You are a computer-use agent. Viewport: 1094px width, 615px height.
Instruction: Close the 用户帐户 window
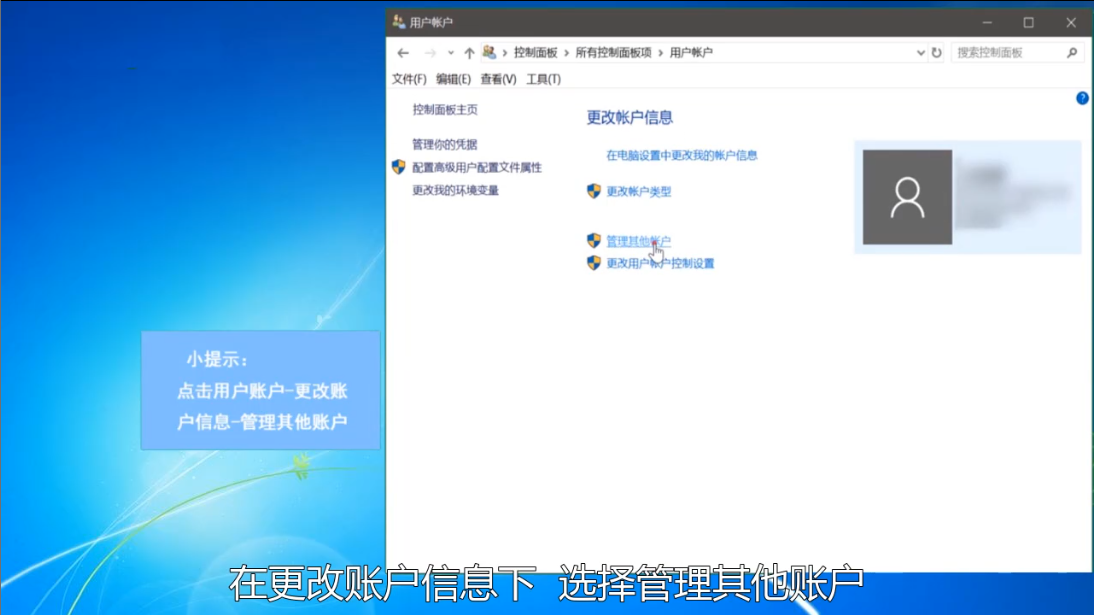tap(1071, 22)
